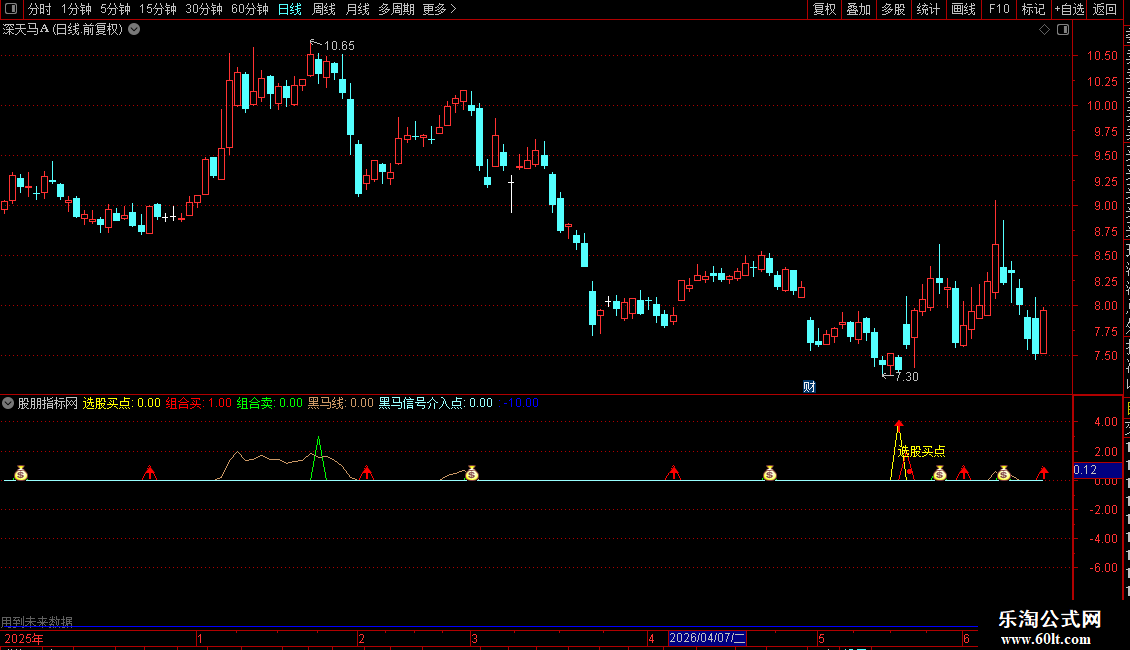Open 多股 multi-stock view
The image size is (1130, 650).
point(894,9)
